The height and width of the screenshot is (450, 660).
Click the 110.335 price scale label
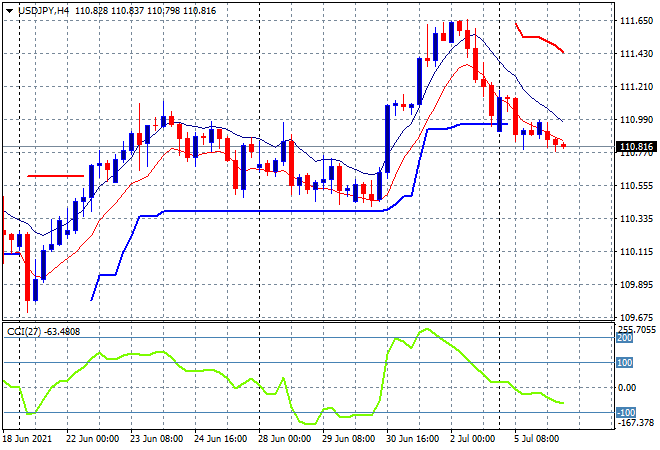pyautogui.click(x=637, y=218)
